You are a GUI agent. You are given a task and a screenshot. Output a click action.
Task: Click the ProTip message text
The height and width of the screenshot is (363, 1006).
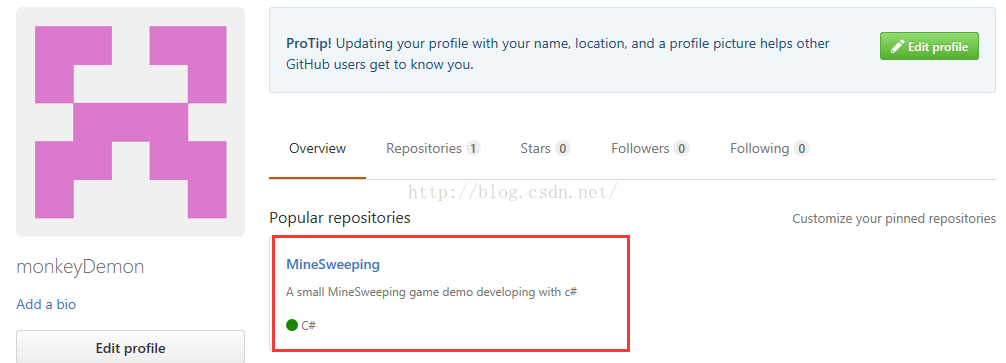click(558, 54)
